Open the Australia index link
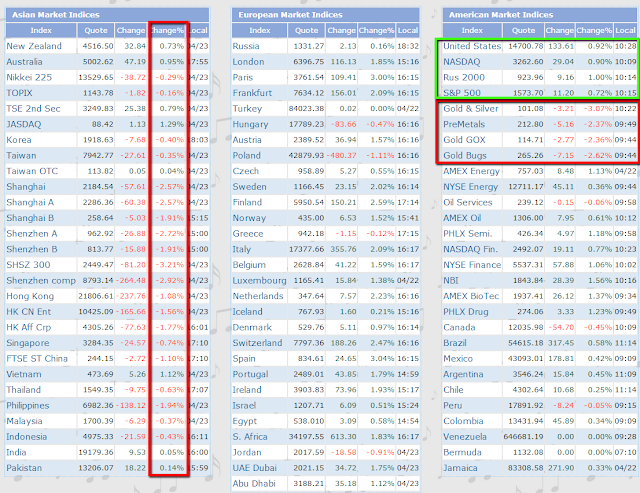The width and height of the screenshot is (640, 493). [x=24, y=62]
